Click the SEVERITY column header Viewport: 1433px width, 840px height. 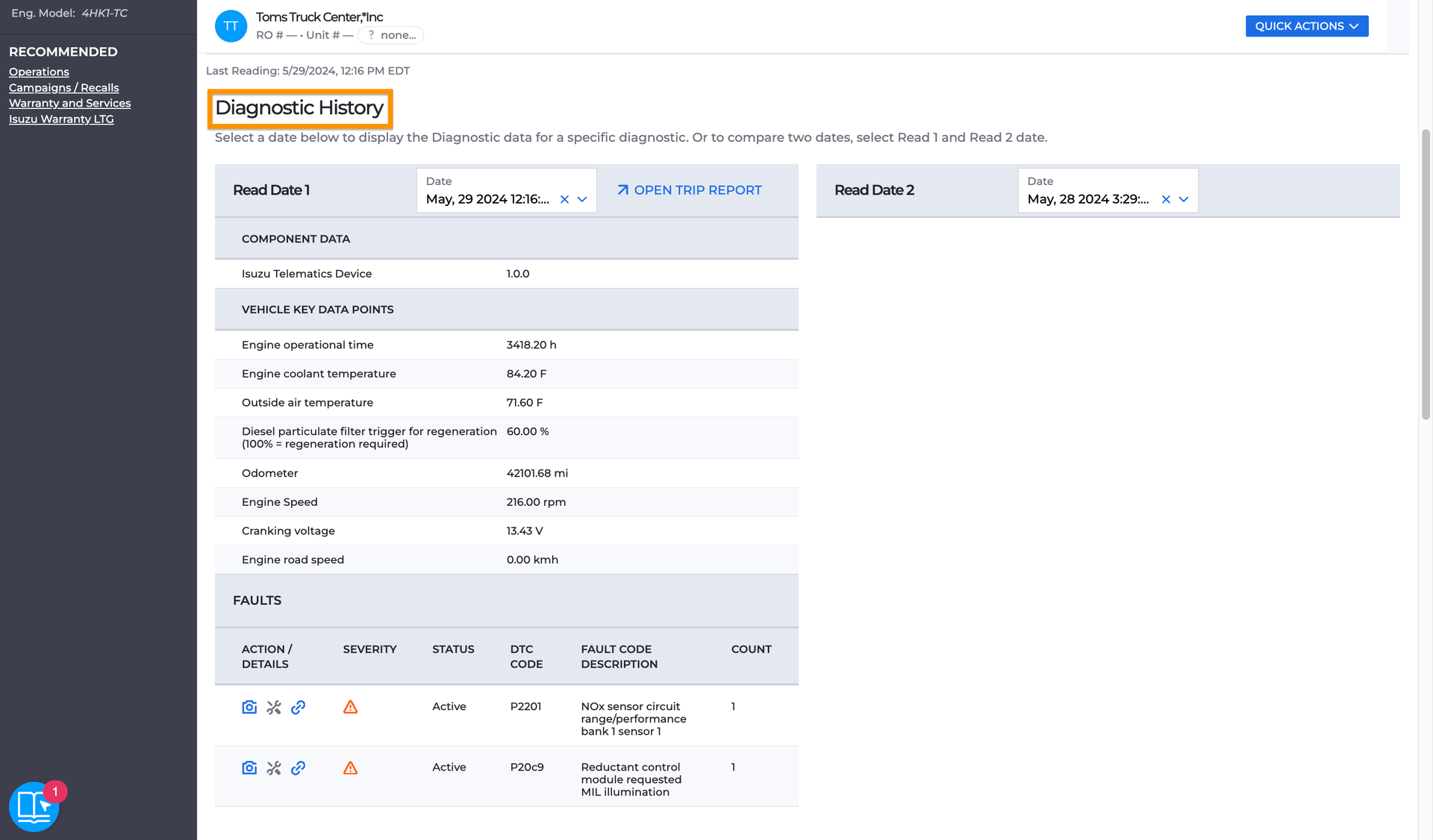tap(369, 649)
